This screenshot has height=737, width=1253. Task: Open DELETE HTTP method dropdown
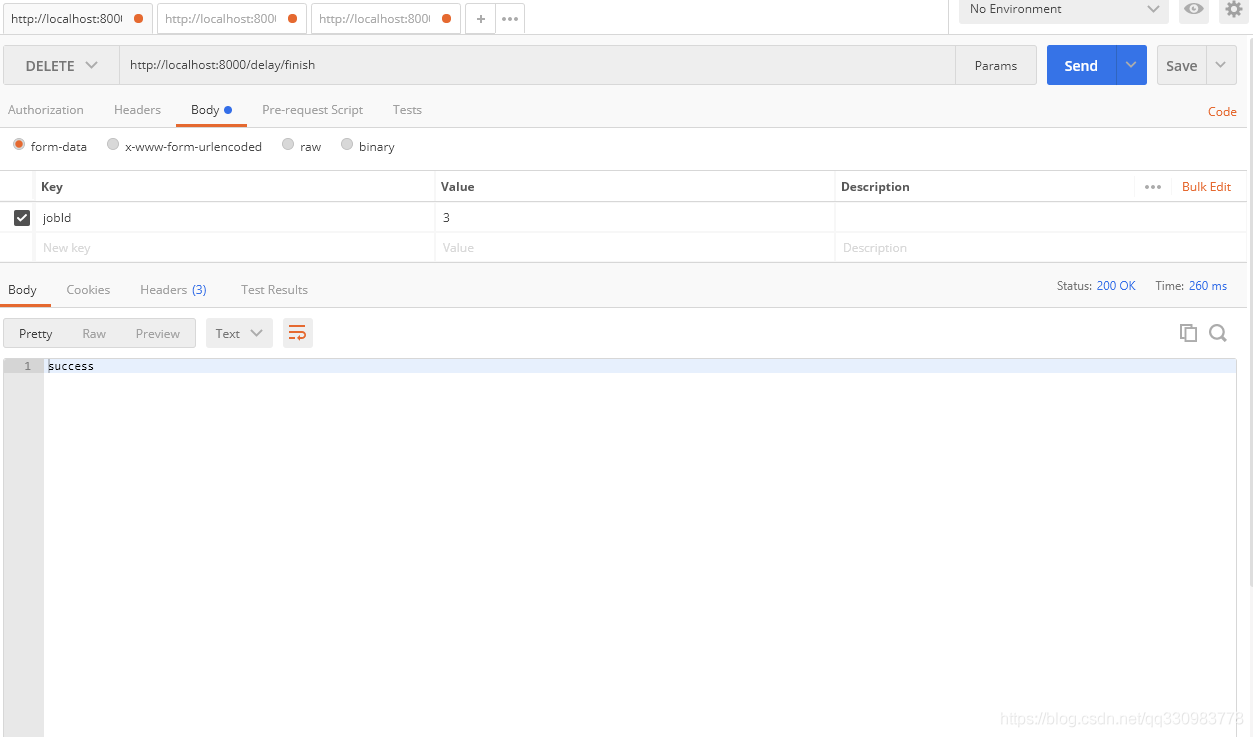point(61,65)
